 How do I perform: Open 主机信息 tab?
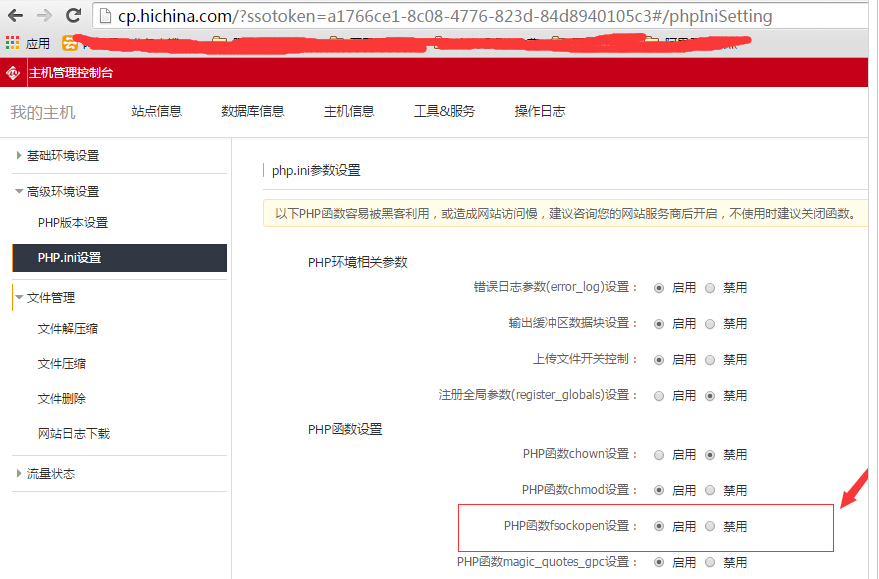[x=349, y=111]
